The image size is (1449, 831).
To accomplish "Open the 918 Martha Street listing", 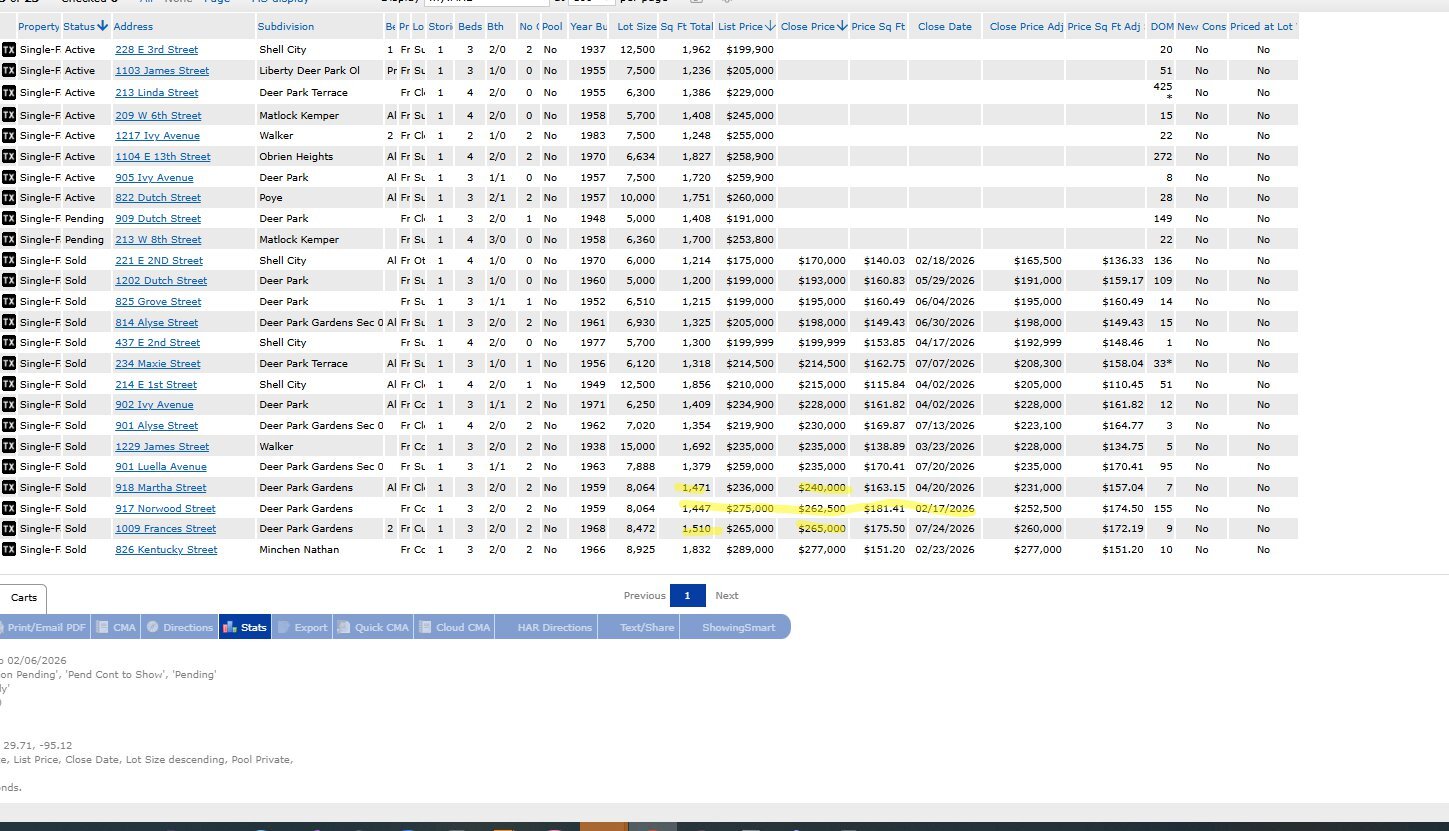I will [x=161, y=488].
